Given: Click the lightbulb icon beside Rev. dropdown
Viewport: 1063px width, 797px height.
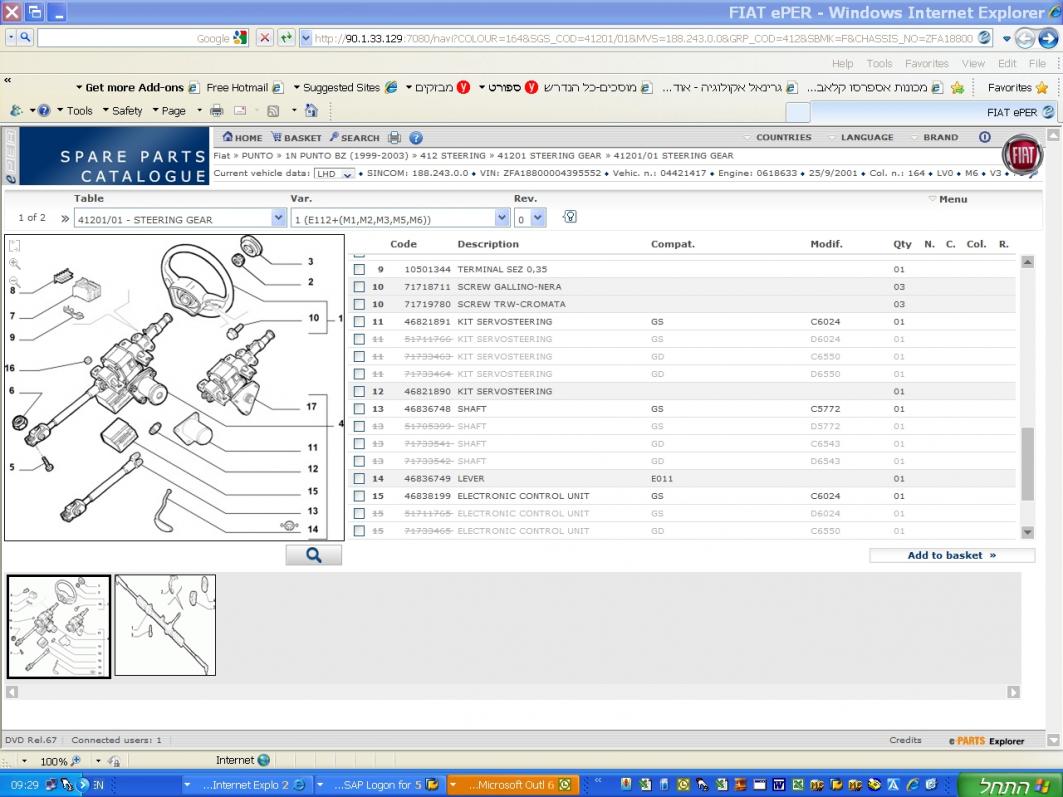Looking at the screenshot, I should 569,217.
